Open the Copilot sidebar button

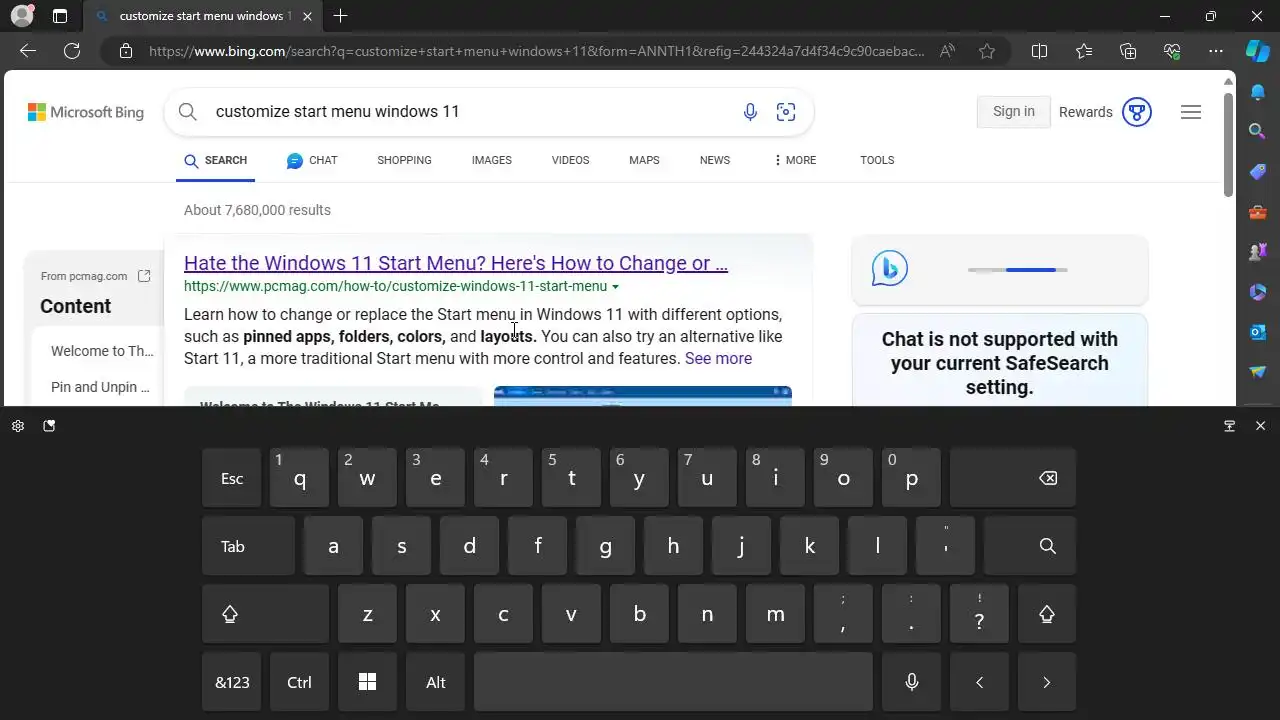pos(1258,51)
